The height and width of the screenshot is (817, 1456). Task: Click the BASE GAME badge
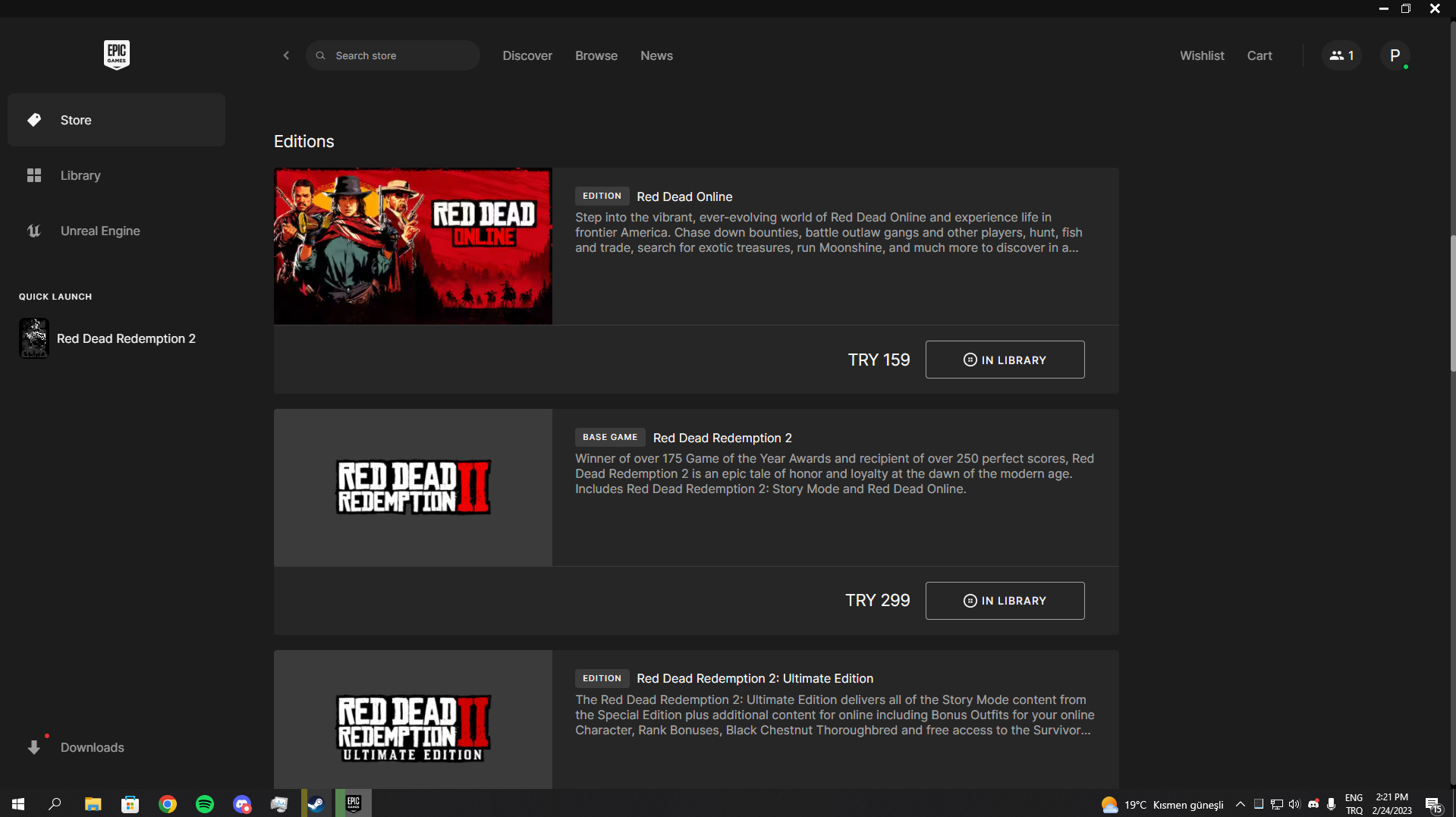point(610,437)
